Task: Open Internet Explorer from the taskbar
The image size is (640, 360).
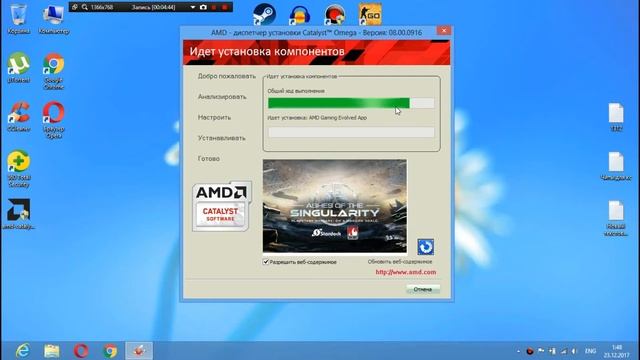Action: point(22,351)
